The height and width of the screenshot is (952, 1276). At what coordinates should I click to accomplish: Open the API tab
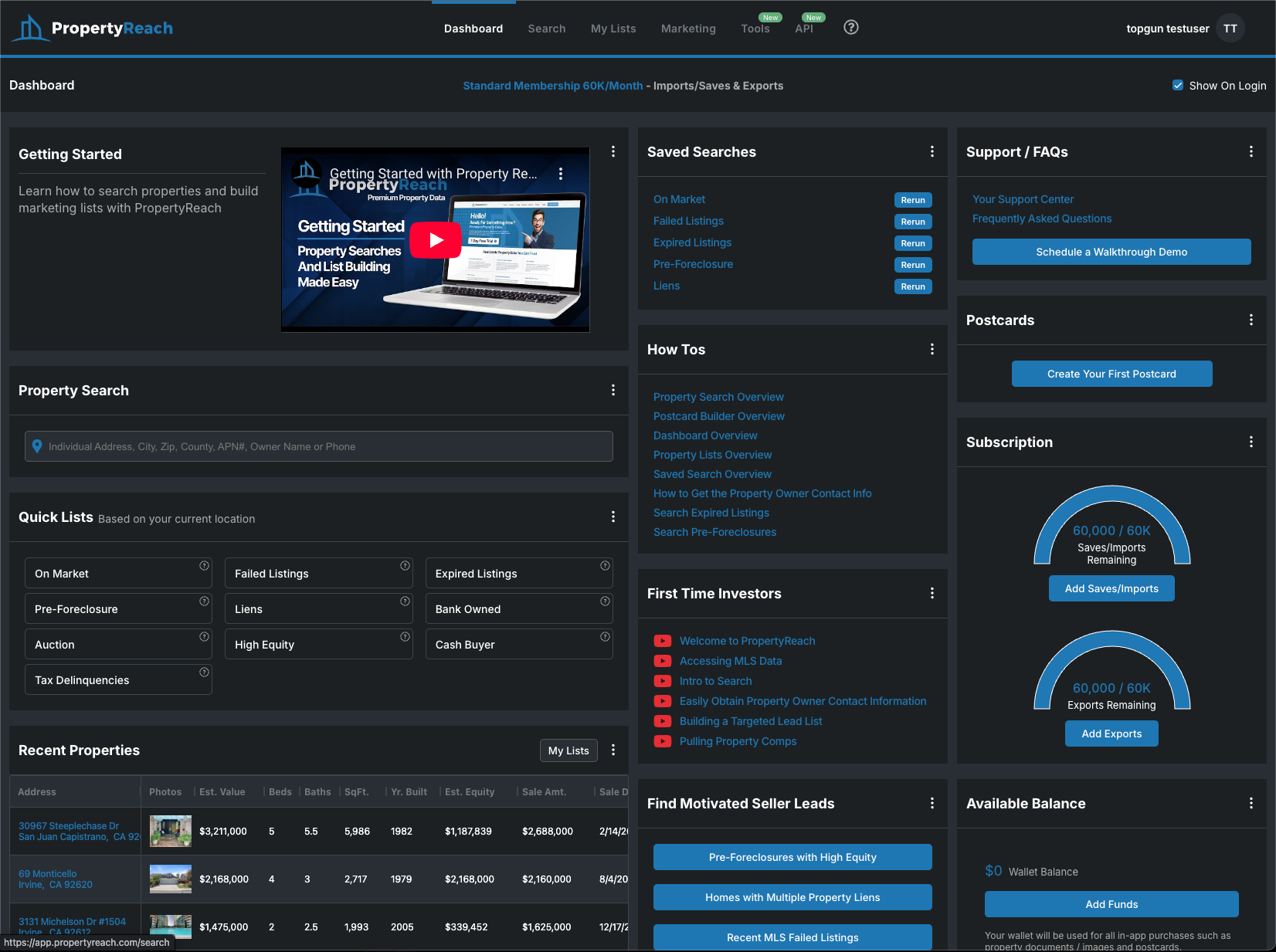pyautogui.click(x=804, y=29)
